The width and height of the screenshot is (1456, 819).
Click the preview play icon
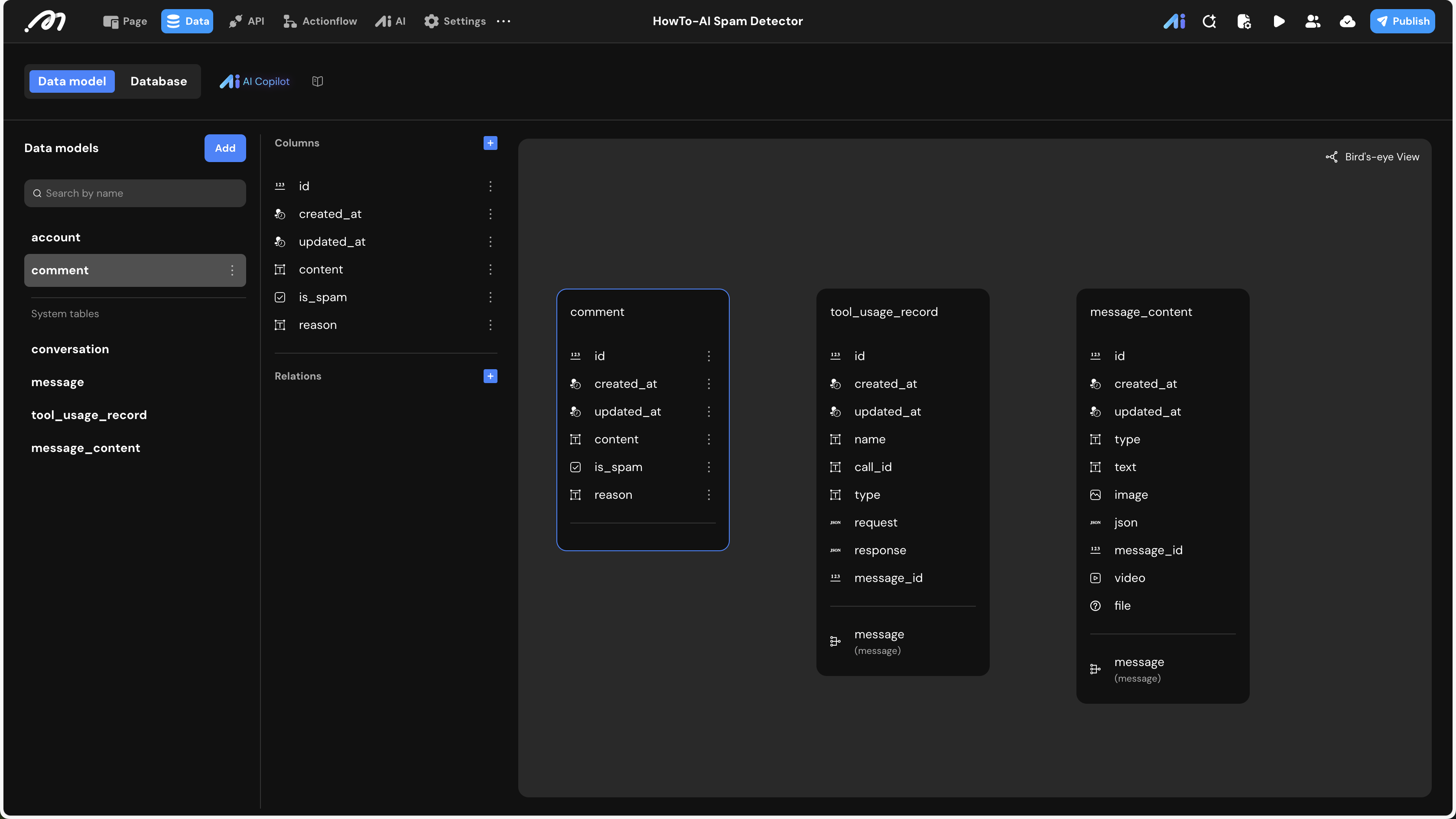pos(1278,21)
